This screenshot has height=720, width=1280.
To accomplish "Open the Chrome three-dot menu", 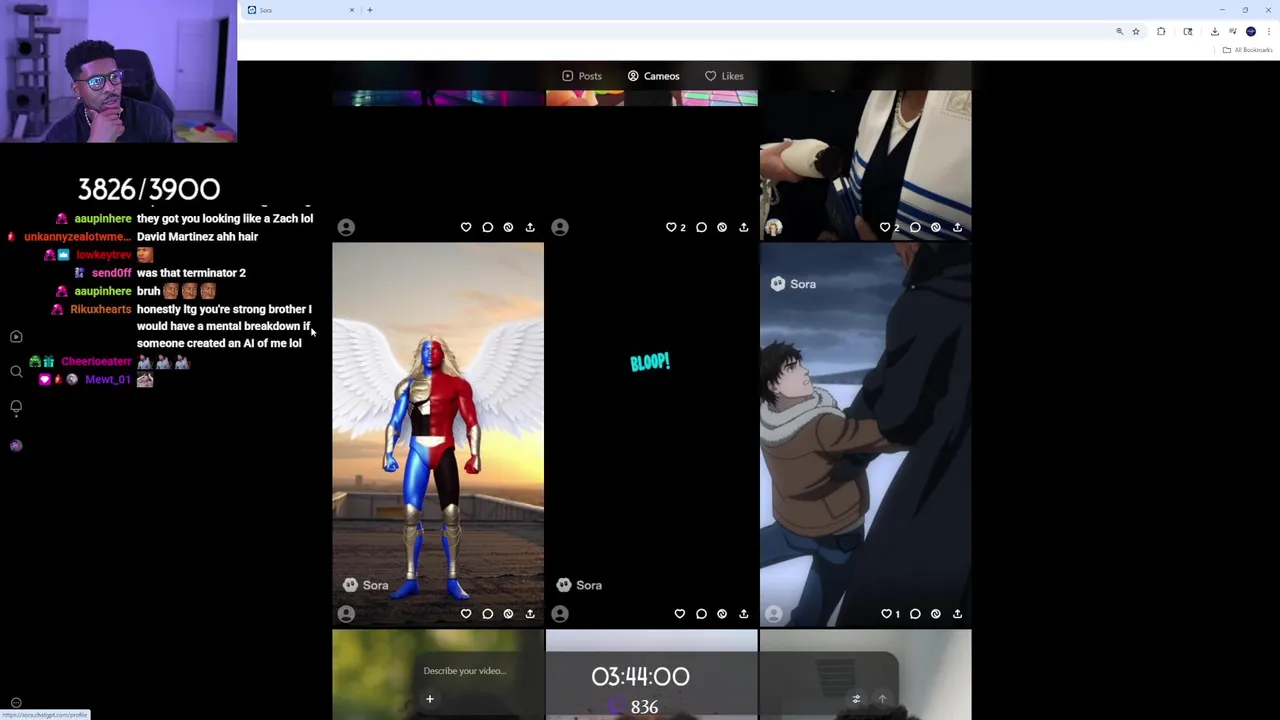I will (x=1268, y=32).
